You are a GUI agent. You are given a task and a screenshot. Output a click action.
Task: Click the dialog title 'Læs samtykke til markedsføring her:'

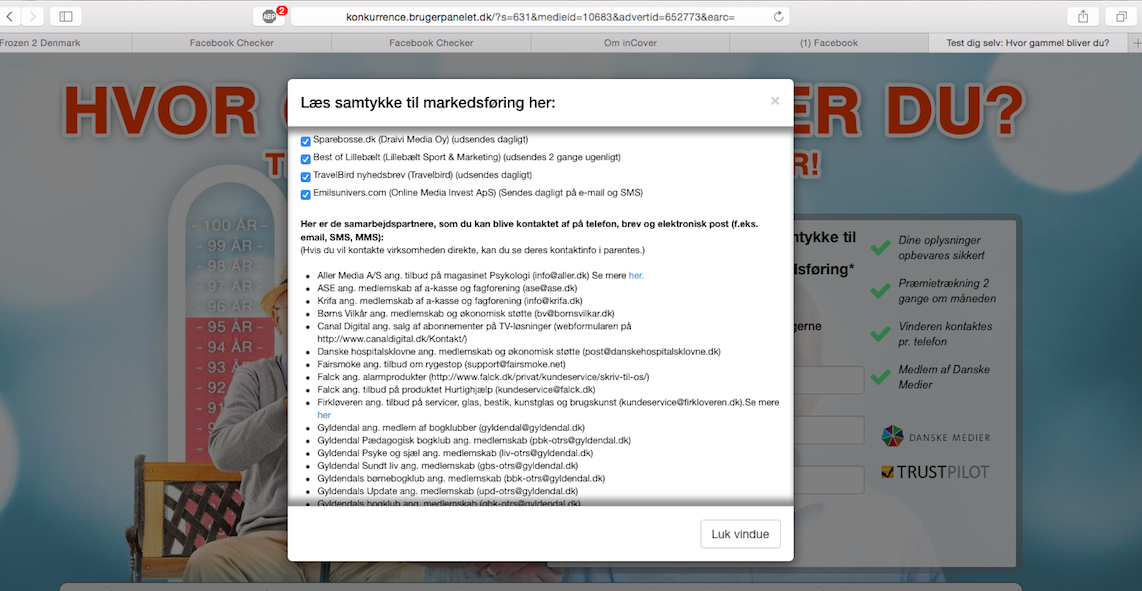click(428, 103)
